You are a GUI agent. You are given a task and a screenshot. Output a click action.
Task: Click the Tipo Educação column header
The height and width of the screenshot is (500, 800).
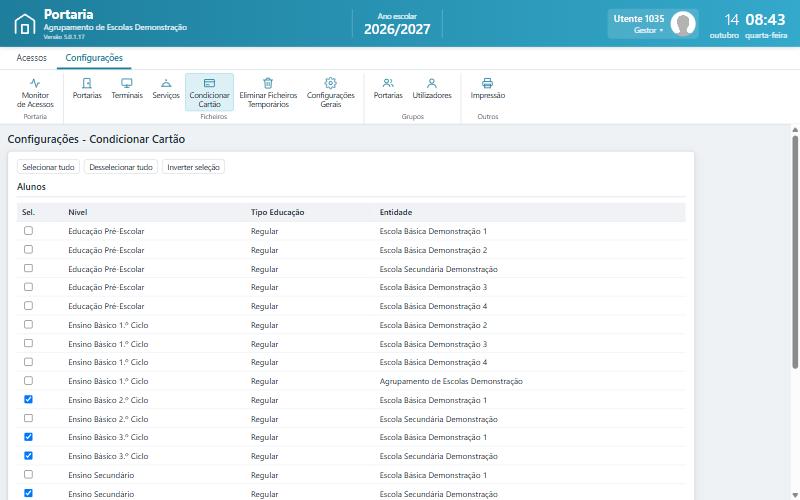click(x=277, y=212)
